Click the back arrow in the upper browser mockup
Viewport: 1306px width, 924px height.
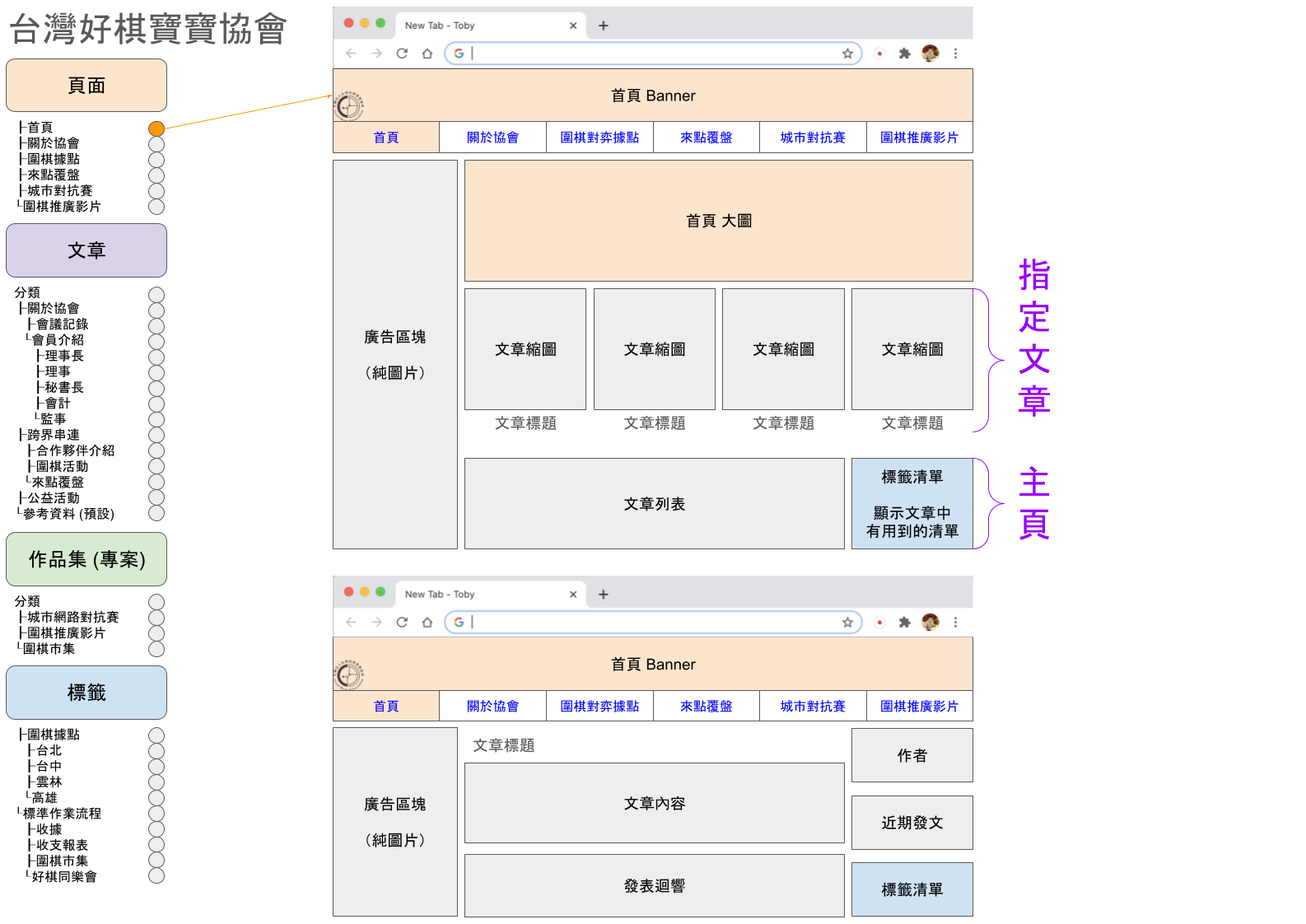tap(352, 54)
